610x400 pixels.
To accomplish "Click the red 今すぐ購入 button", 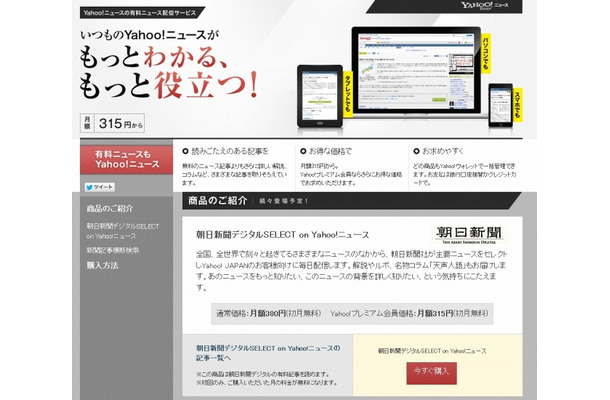I will (x=431, y=373).
